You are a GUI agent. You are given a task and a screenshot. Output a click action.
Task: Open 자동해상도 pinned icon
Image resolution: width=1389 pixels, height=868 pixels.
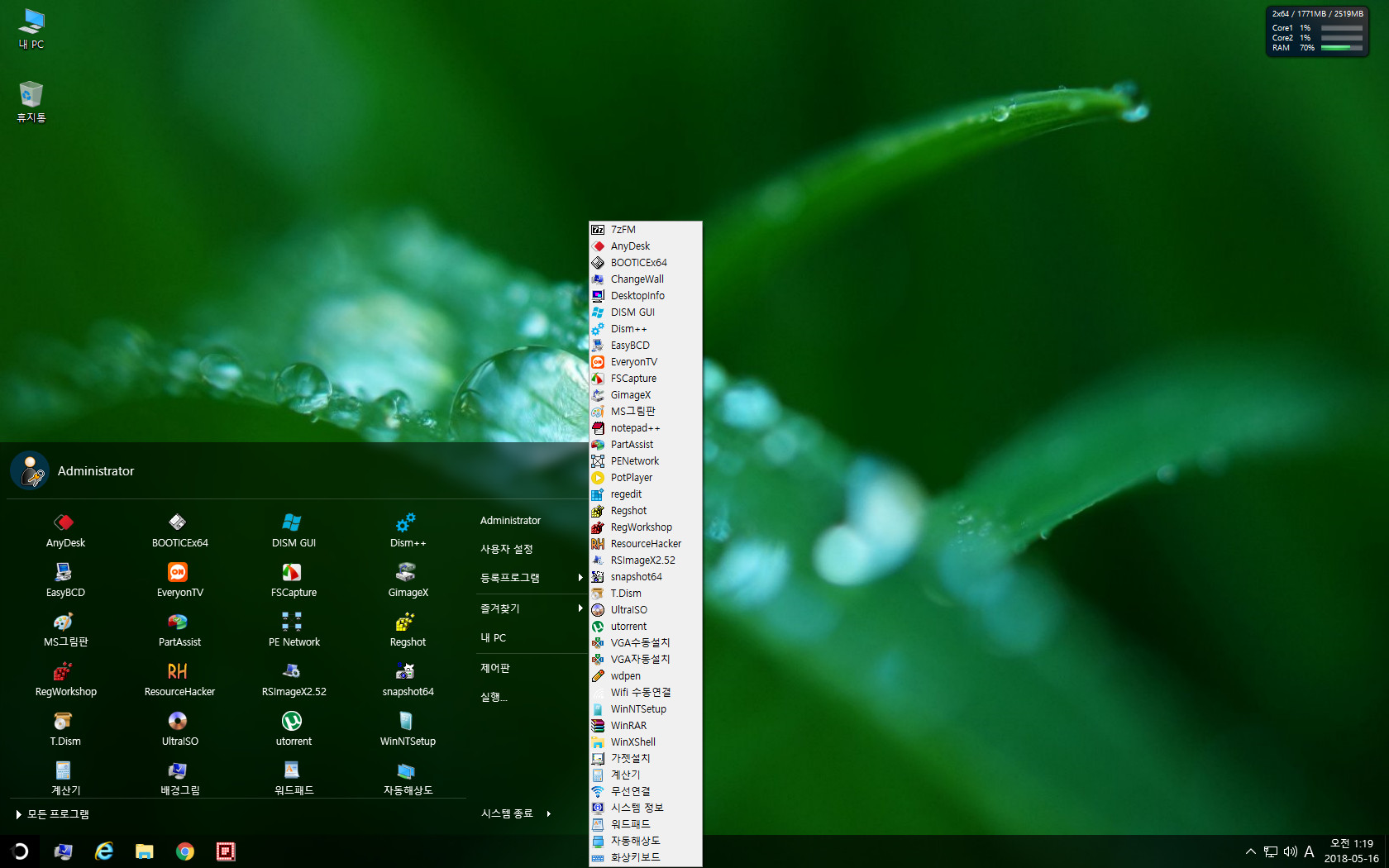point(408,778)
